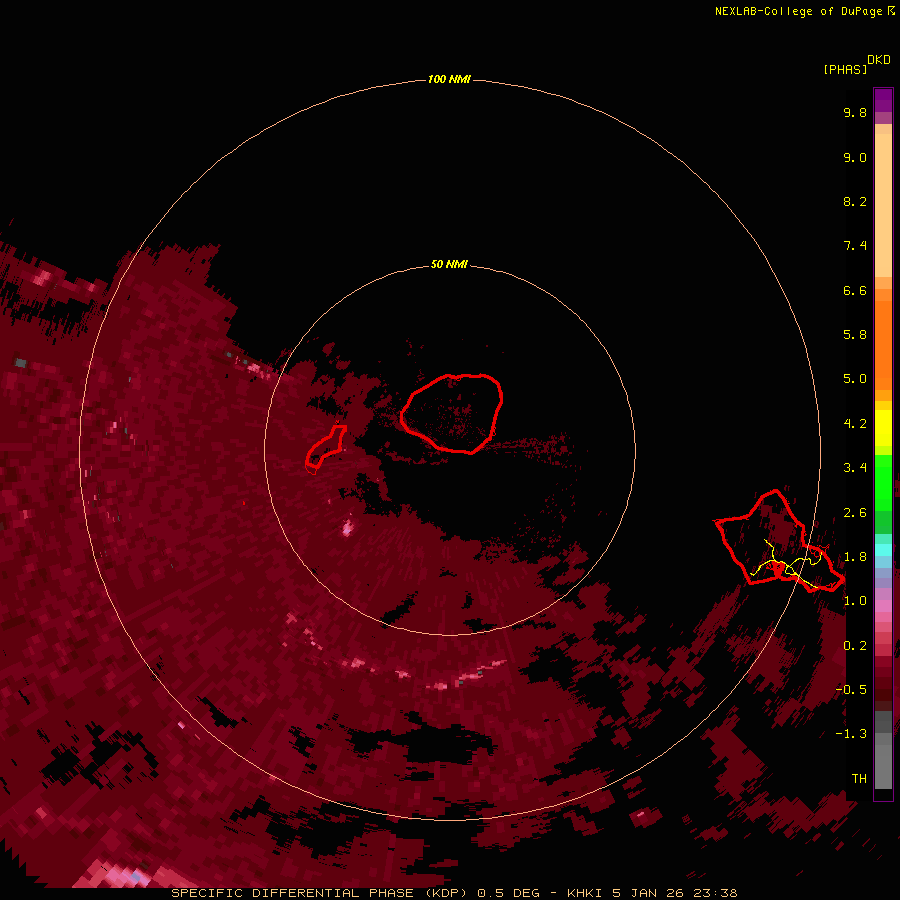Screen dimensions: 900x900
Task: Pick the pink color bar segment
Action: 883,606
